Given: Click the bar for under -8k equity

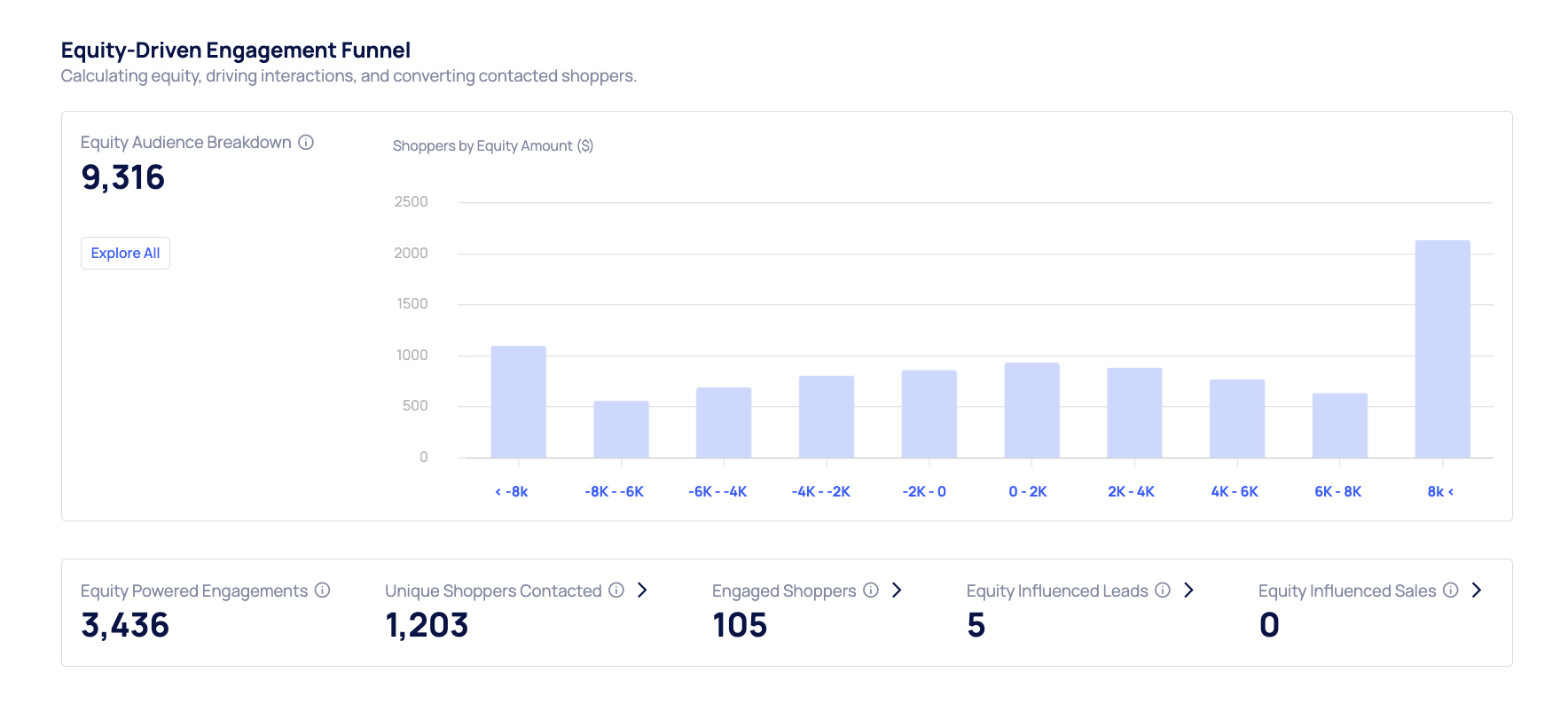Looking at the screenshot, I should pyautogui.click(x=518, y=402).
